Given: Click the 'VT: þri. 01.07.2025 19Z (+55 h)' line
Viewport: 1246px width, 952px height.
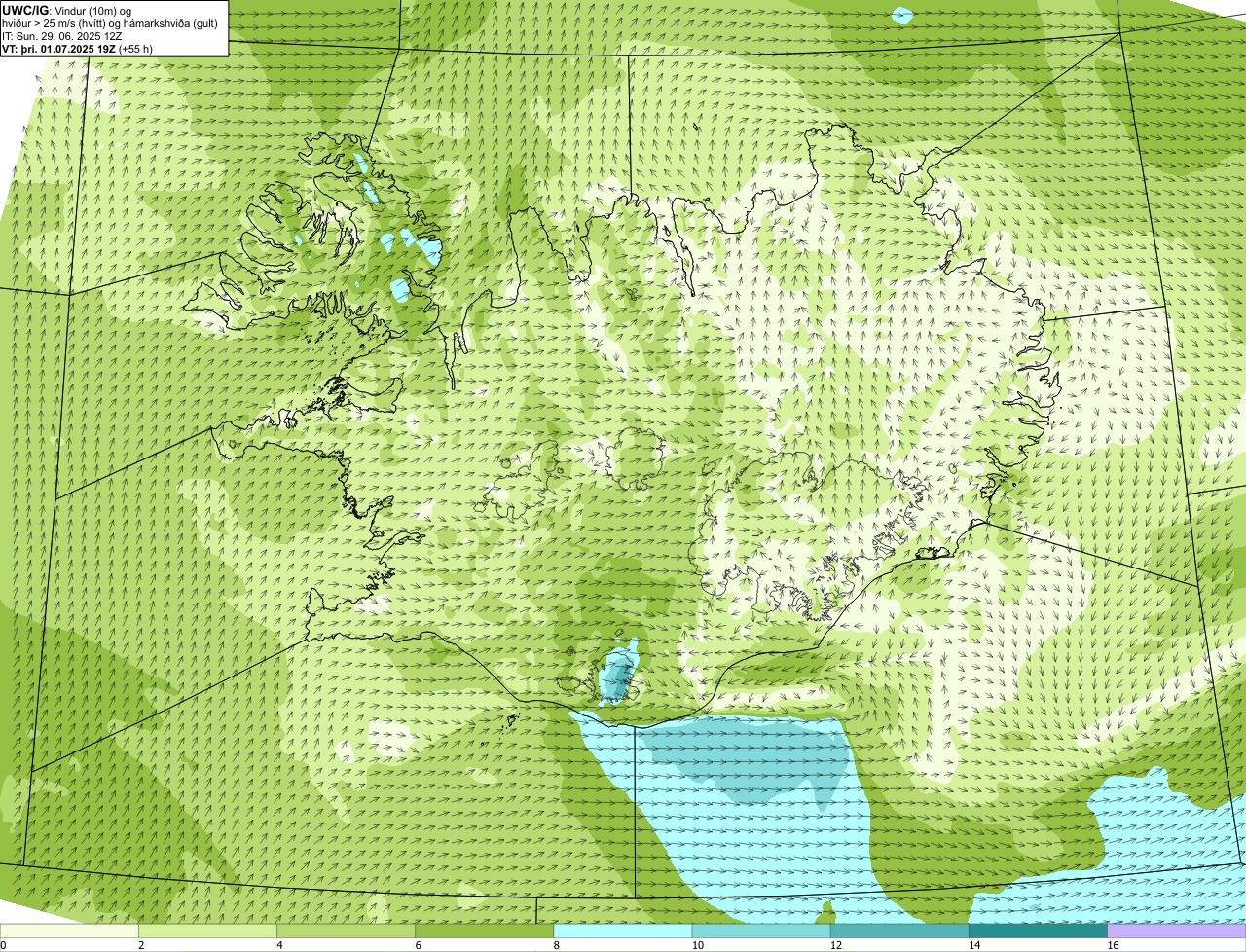Looking at the screenshot, I should tap(77, 49).
